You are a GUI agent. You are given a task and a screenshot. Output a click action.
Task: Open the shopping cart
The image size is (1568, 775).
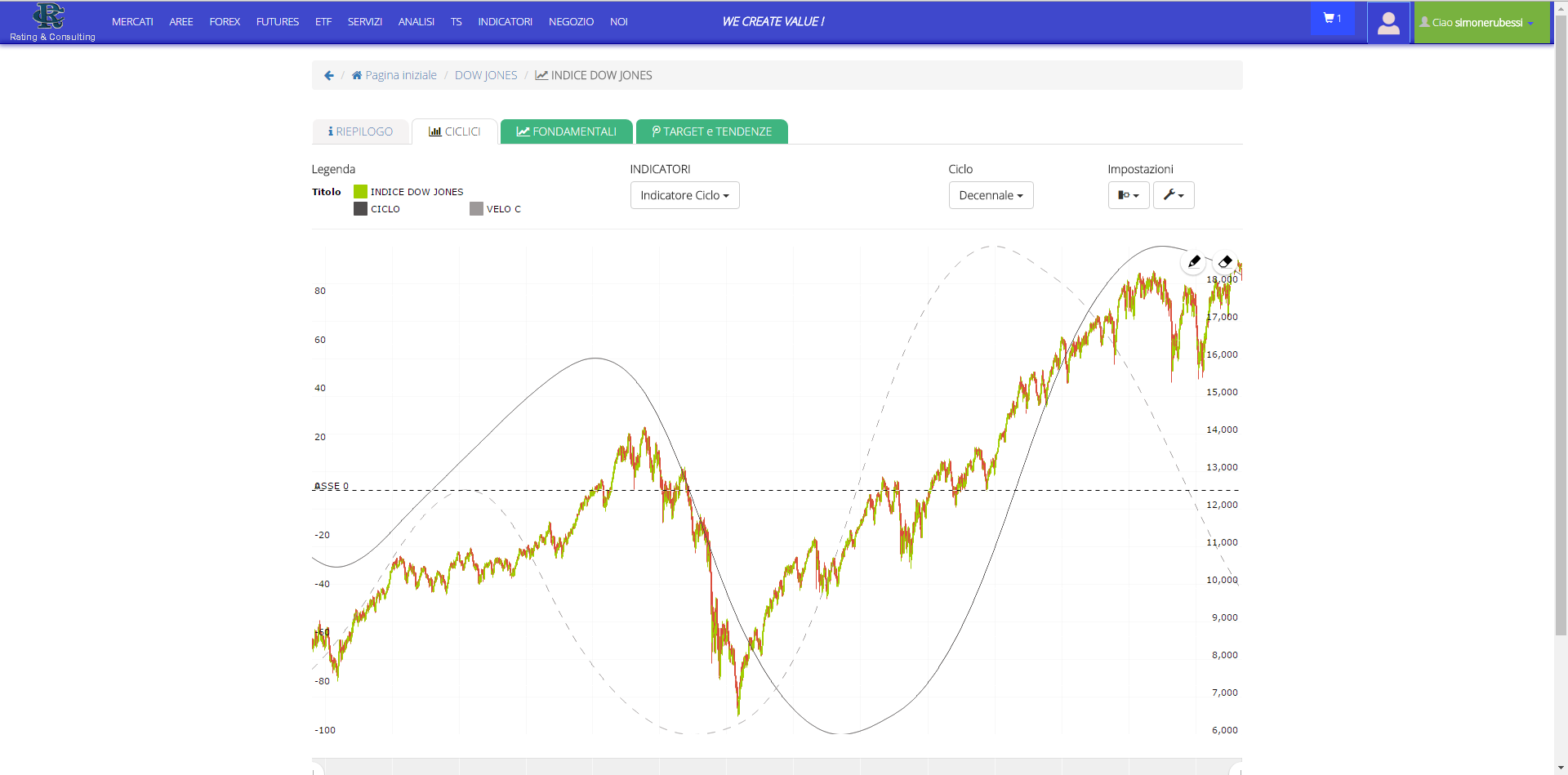pos(1332,19)
